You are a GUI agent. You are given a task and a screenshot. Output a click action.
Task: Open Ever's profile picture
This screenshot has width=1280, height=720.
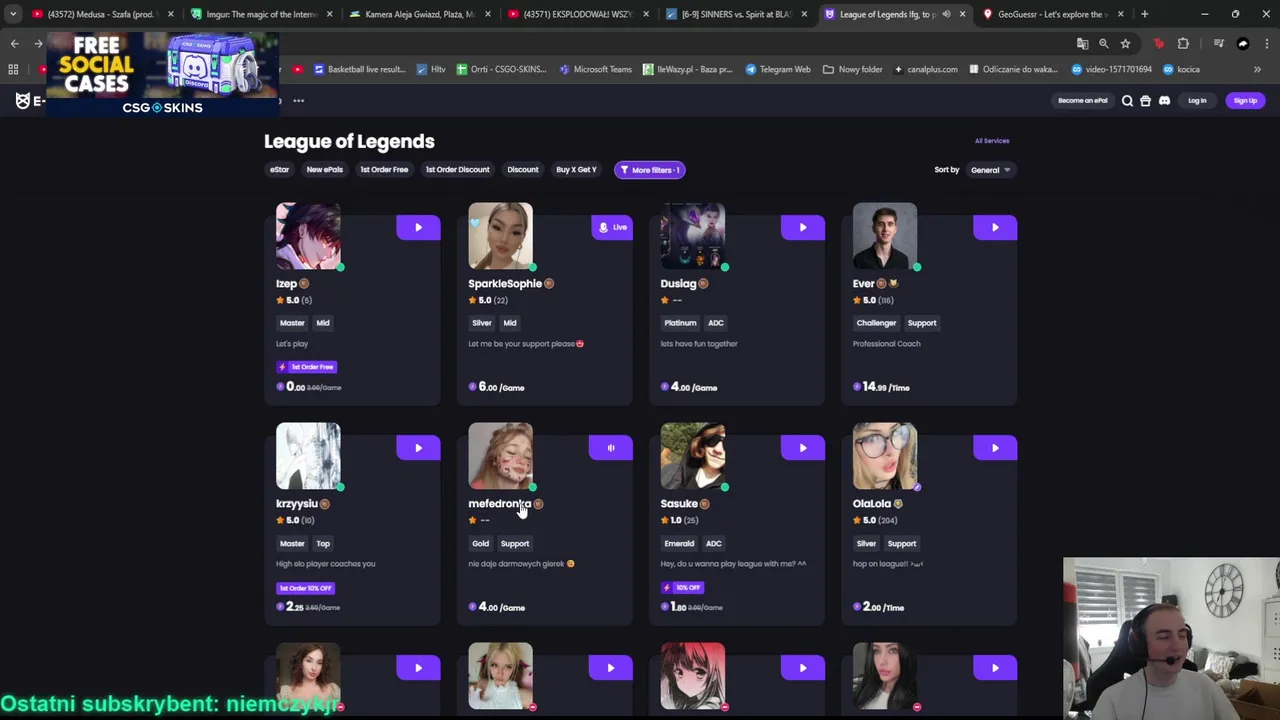885,236
